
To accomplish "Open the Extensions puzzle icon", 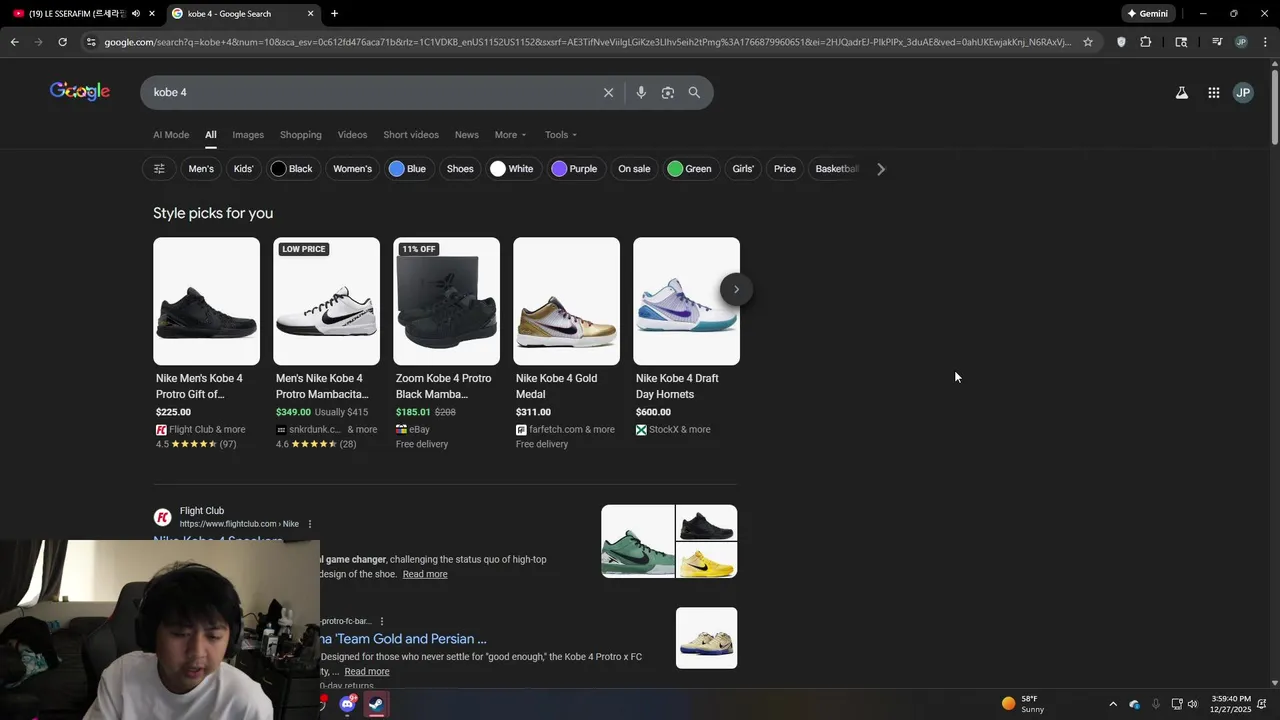I will pos(1146,42).
